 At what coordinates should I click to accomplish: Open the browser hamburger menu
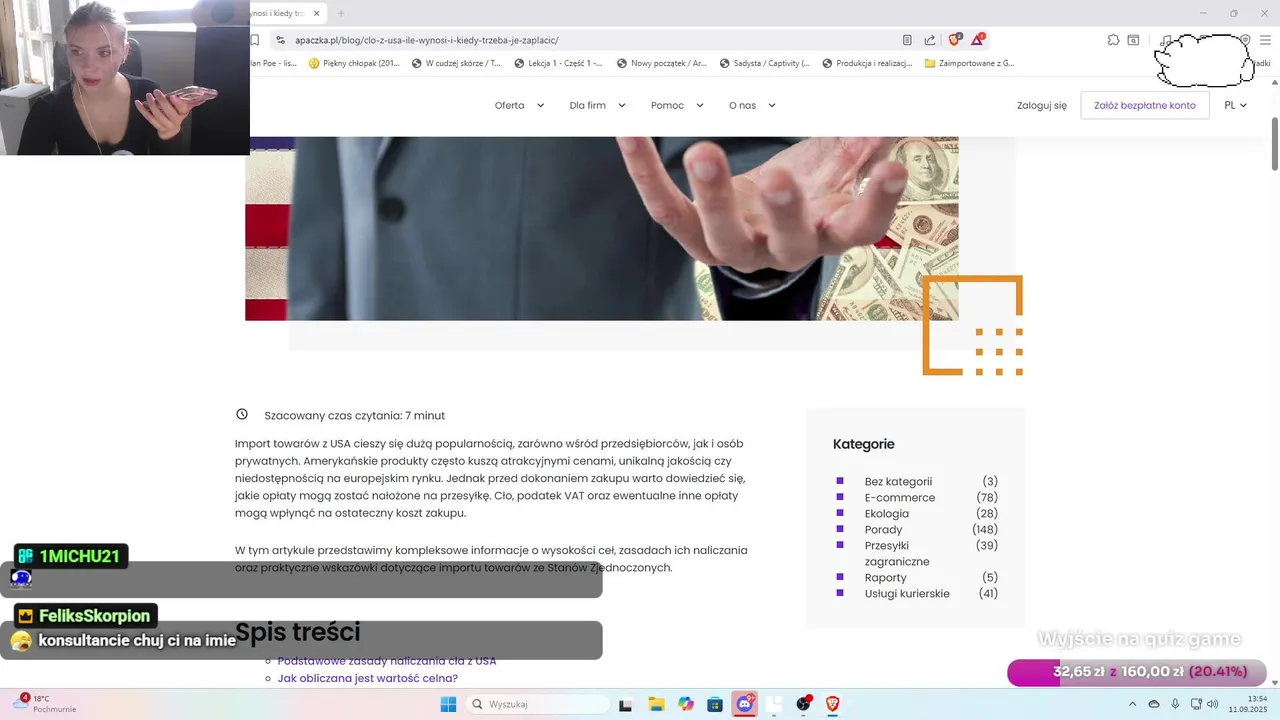[1265, 40]
